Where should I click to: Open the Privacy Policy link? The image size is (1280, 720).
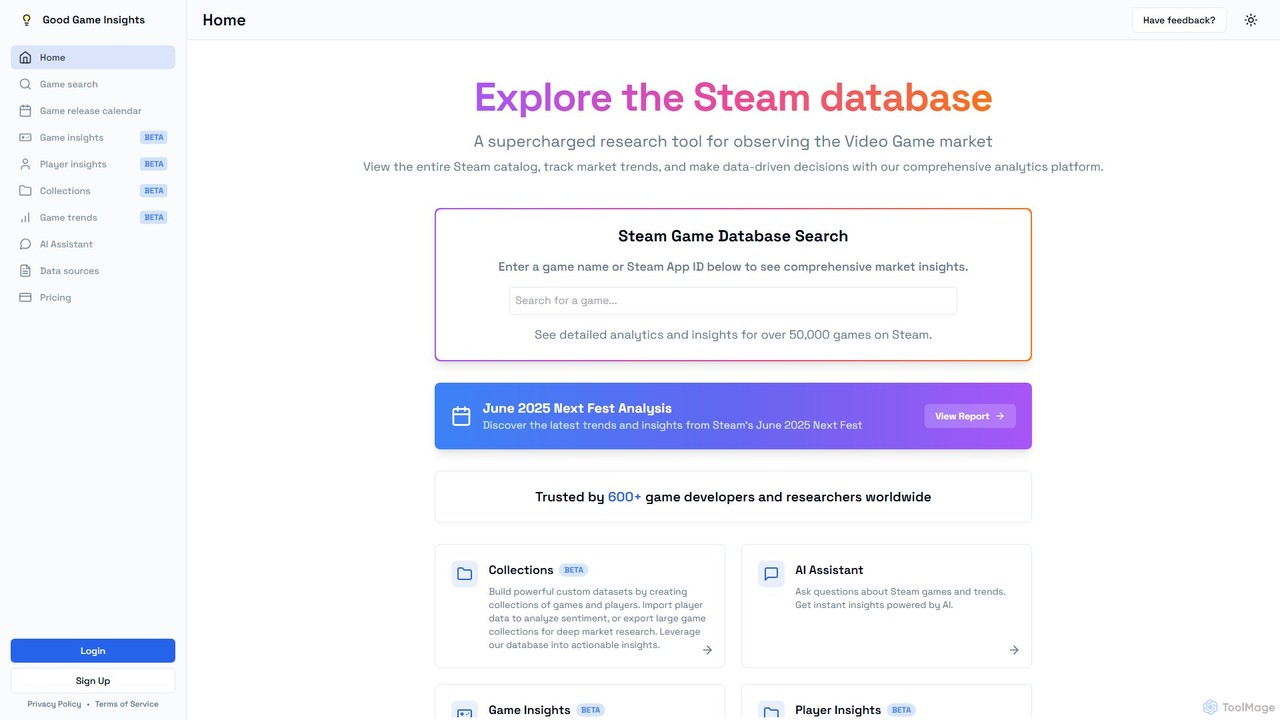point(54,704)
